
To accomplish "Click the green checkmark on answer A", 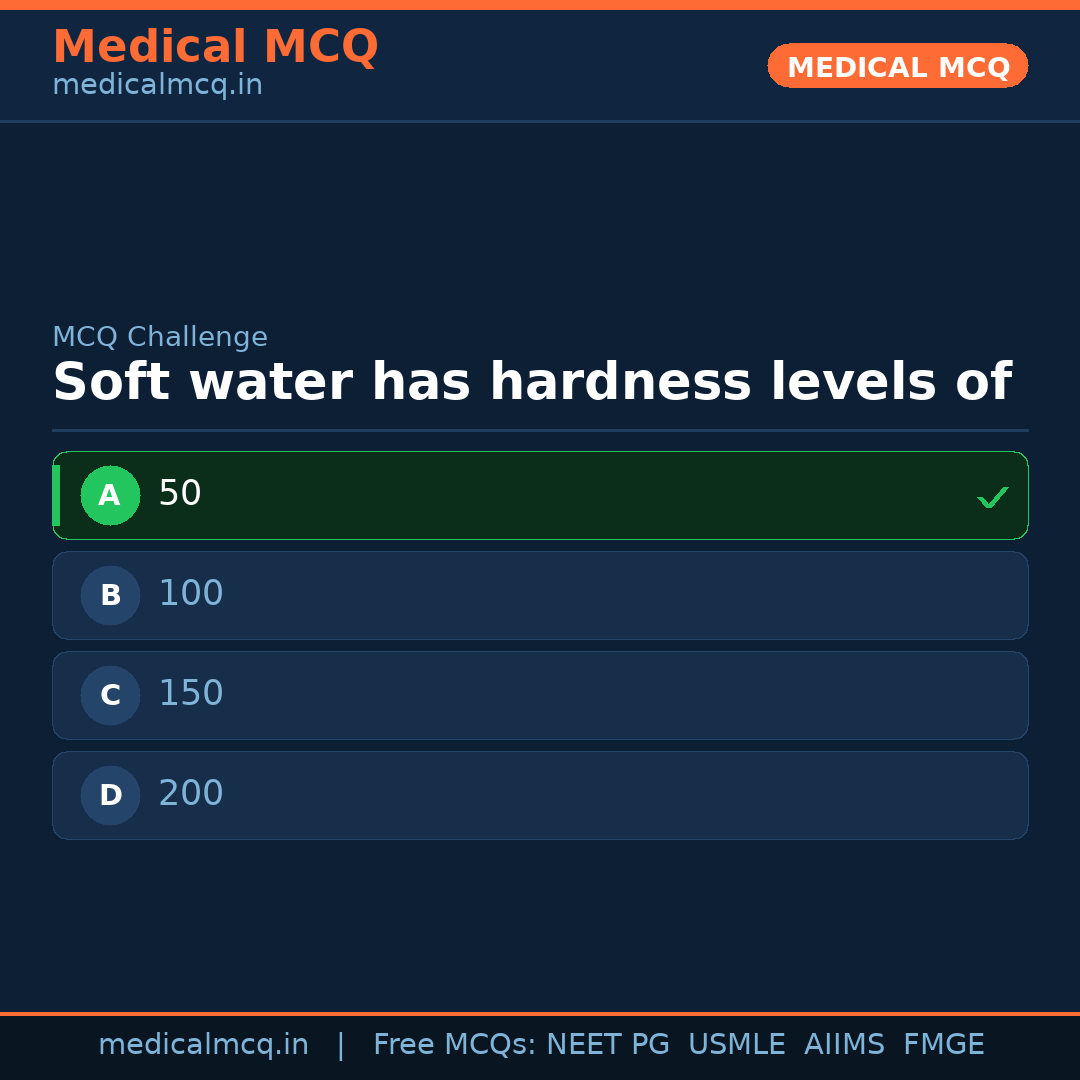I will coord(992,497).
